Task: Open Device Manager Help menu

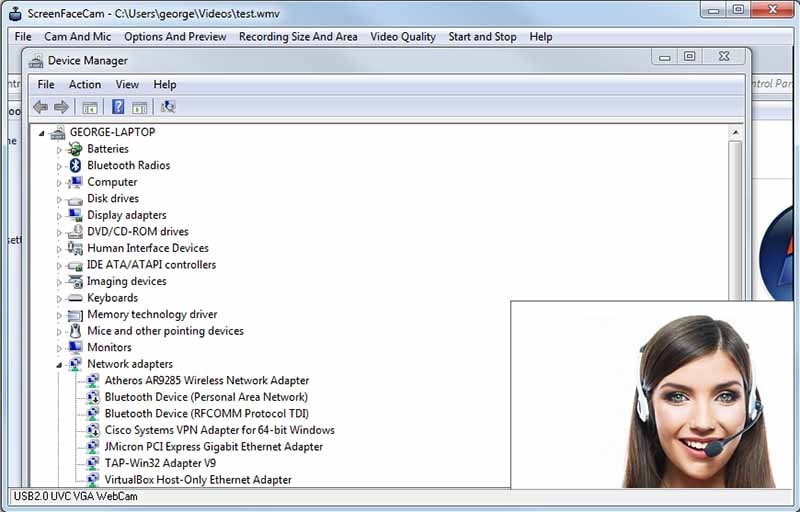Action: [165, 85]
